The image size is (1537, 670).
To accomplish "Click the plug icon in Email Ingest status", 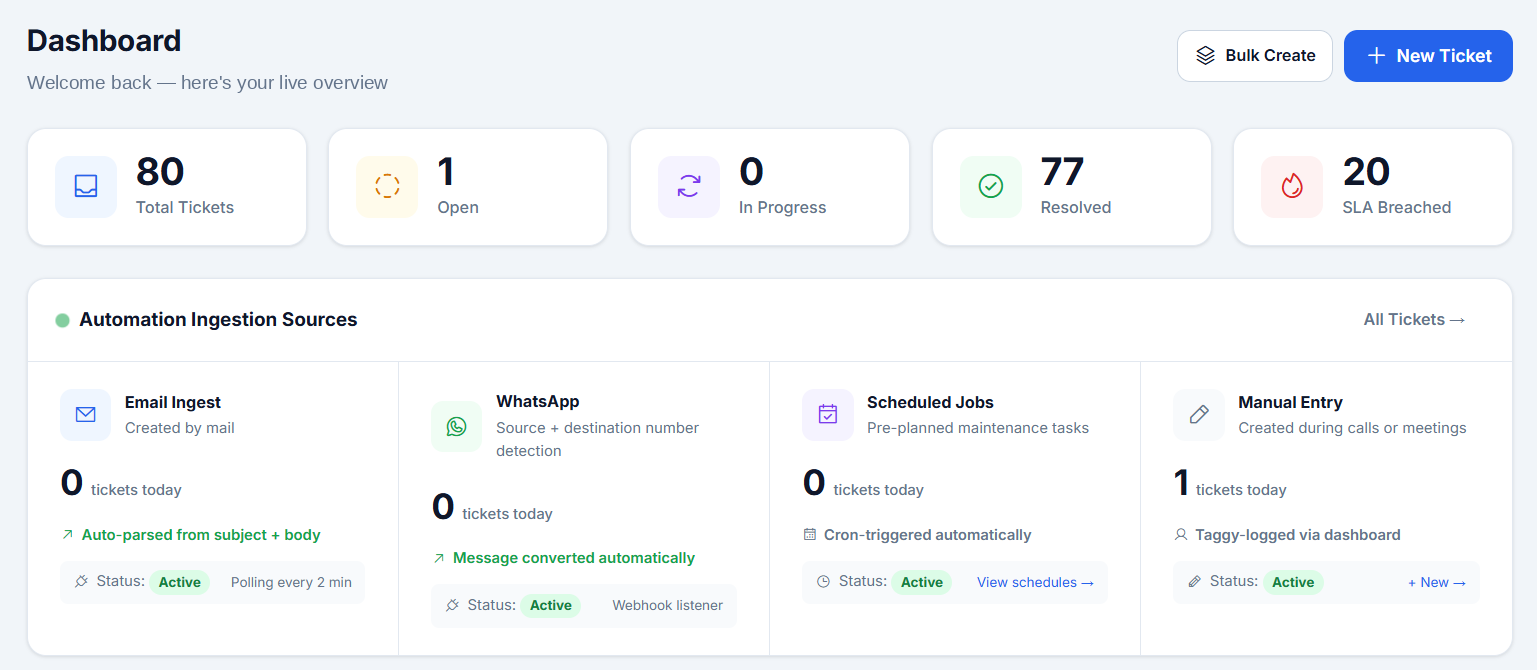I will click(x=82, y=581).
